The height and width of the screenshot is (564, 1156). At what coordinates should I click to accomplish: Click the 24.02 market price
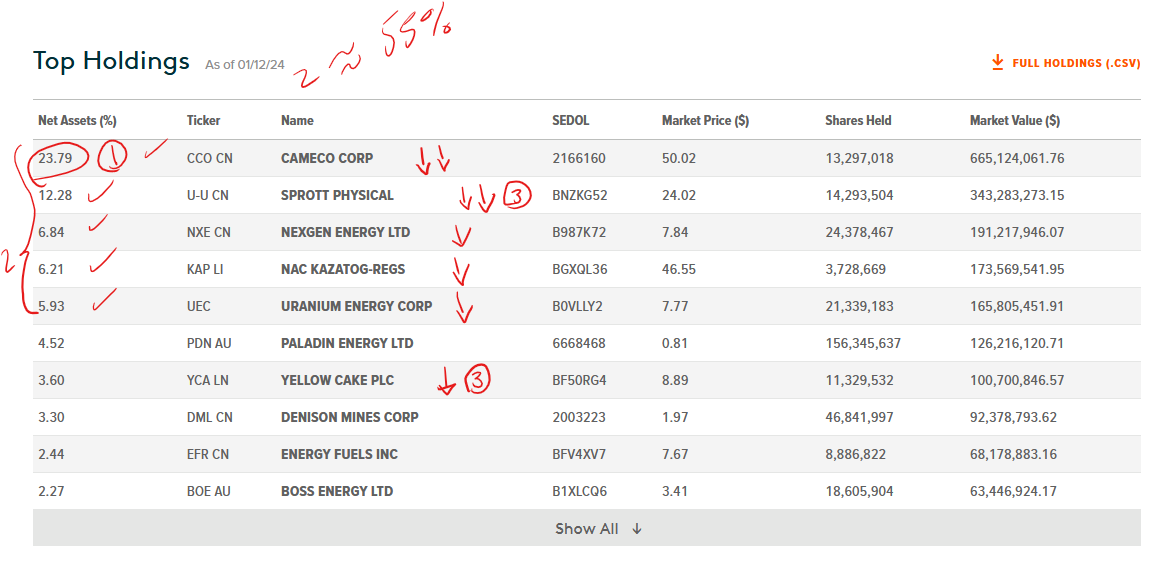pyautogui.click(x=678, y=195)
